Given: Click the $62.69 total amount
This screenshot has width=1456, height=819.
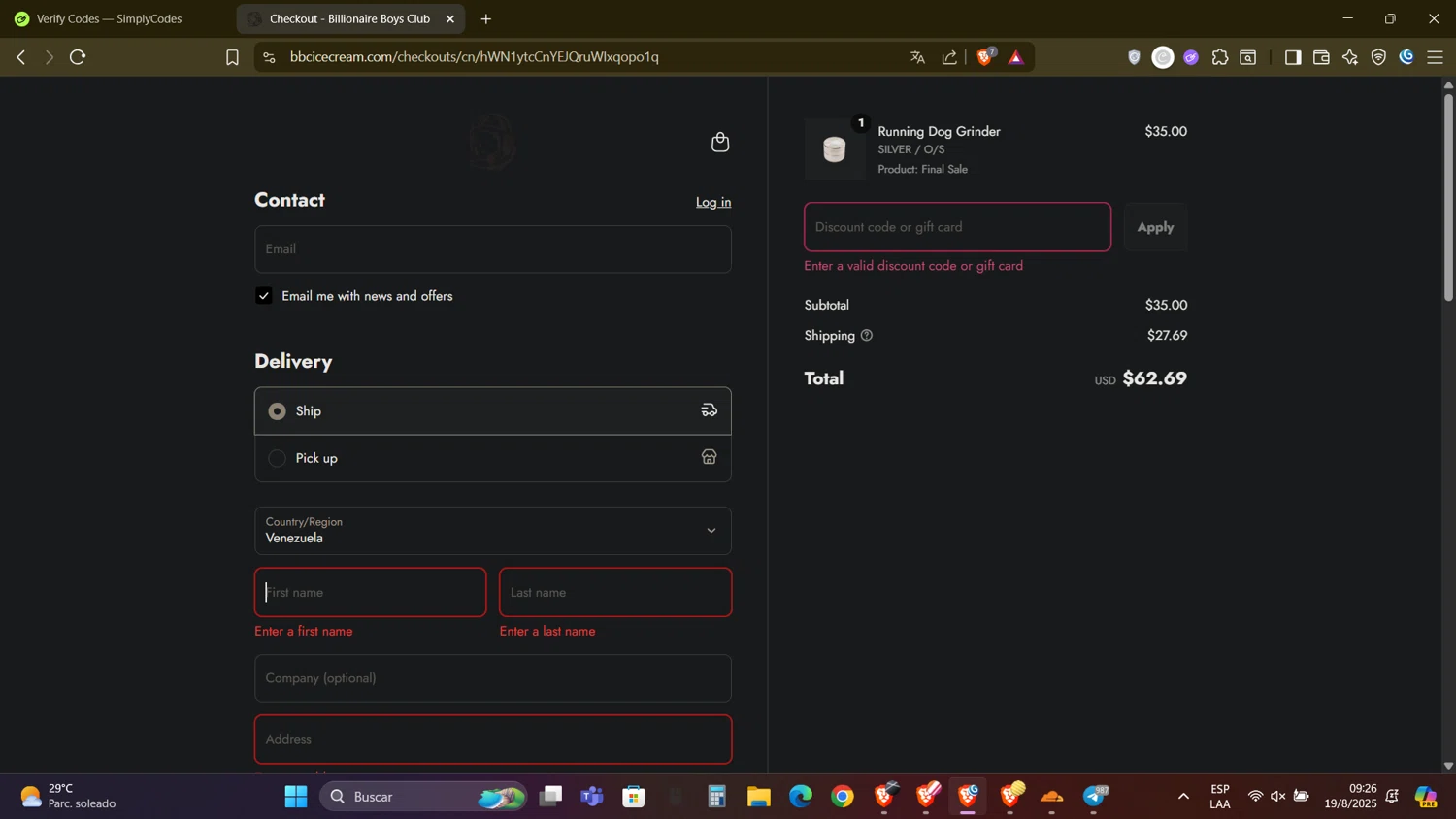Looking at the screenshot, I should coord(1154,378).
